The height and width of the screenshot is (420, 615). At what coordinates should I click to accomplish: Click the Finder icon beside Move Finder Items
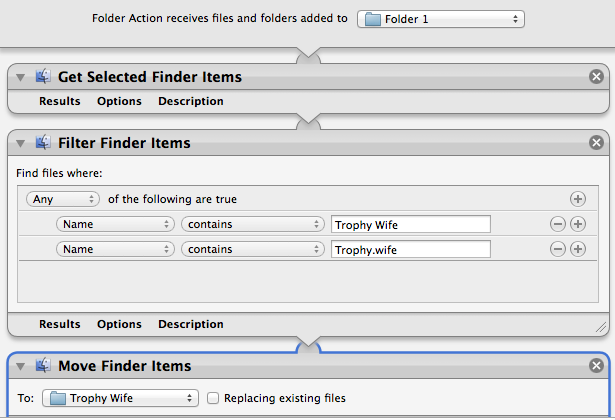point(43,365)
